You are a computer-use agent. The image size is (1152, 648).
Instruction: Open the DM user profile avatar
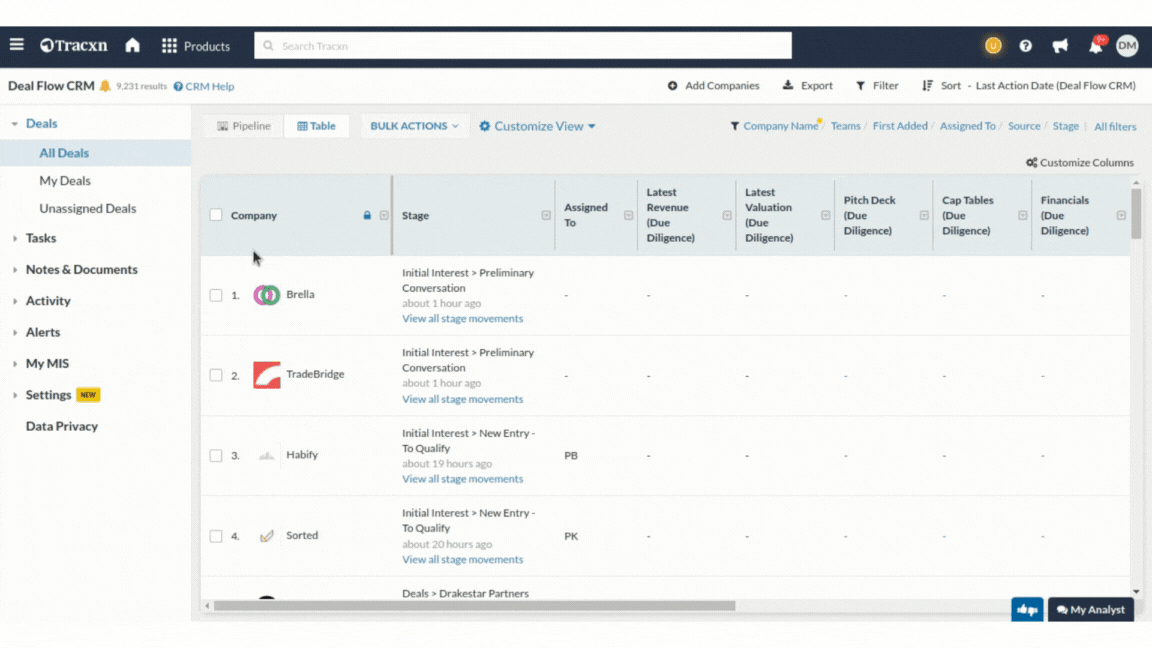[x=1127, y=46]
